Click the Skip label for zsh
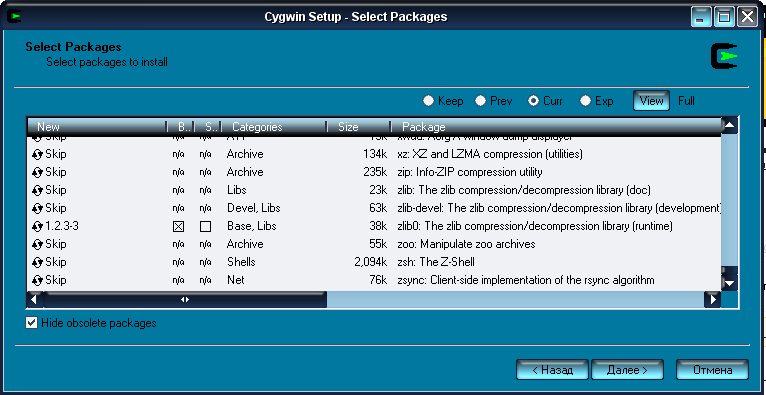This screenshot has height=395, width=766. tap(56, 262)
